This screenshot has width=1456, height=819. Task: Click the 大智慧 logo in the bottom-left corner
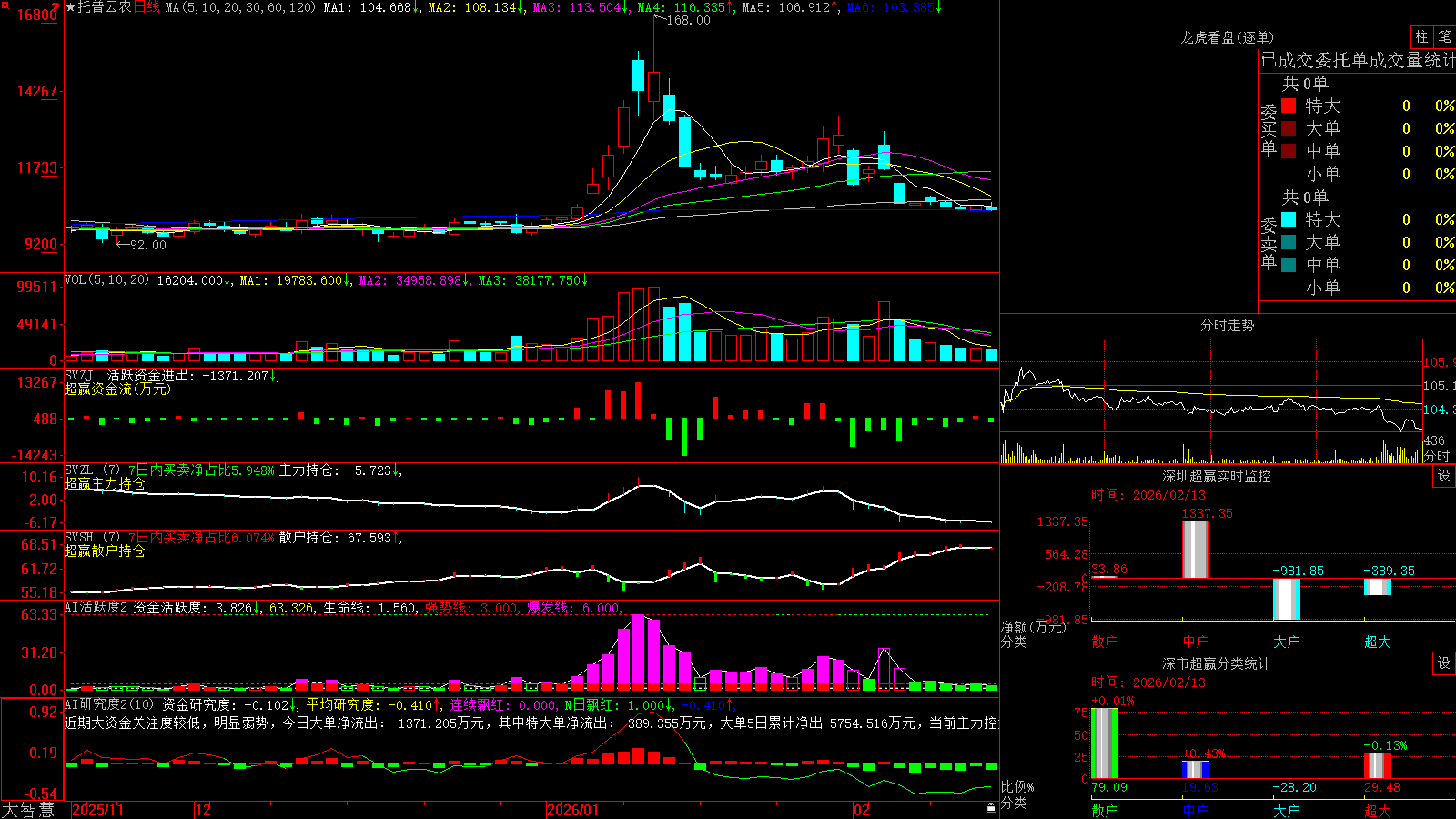coord(28,809)
